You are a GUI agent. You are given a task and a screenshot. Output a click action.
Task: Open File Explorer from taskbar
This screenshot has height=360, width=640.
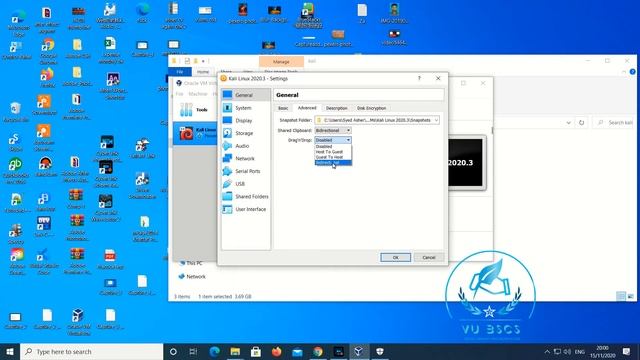pyautogui.click(x=235, y=351)
